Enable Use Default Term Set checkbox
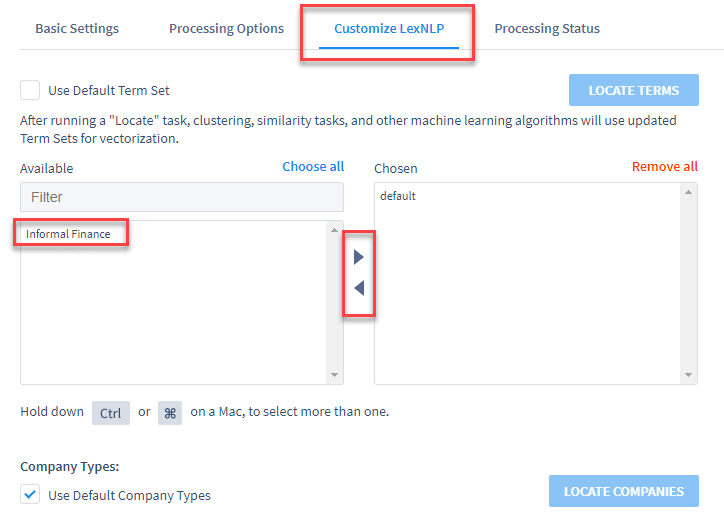This screenshot has width=724, height=515. 30,90
